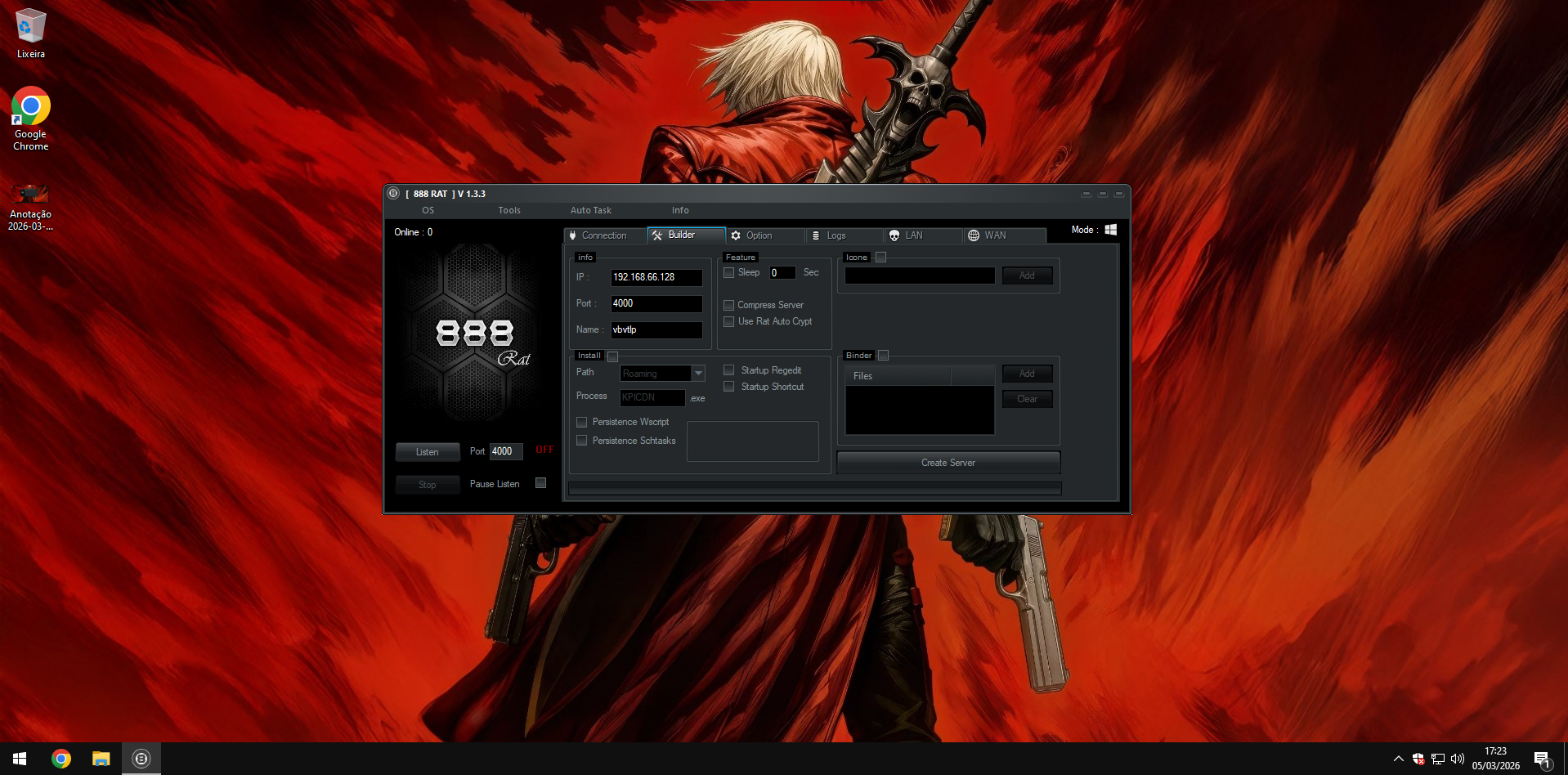This screenshot has height=775, width=1568.
Task: Click the red OFF status text
Action: coord(544,450)
